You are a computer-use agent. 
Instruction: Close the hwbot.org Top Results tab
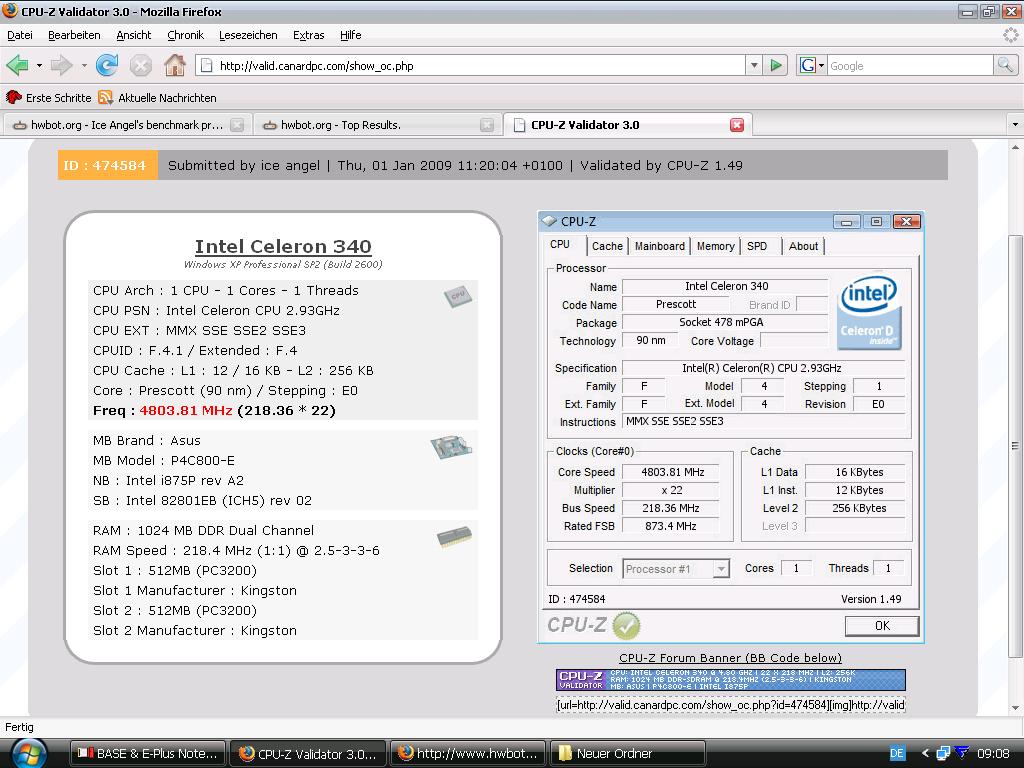coord(487,125)
